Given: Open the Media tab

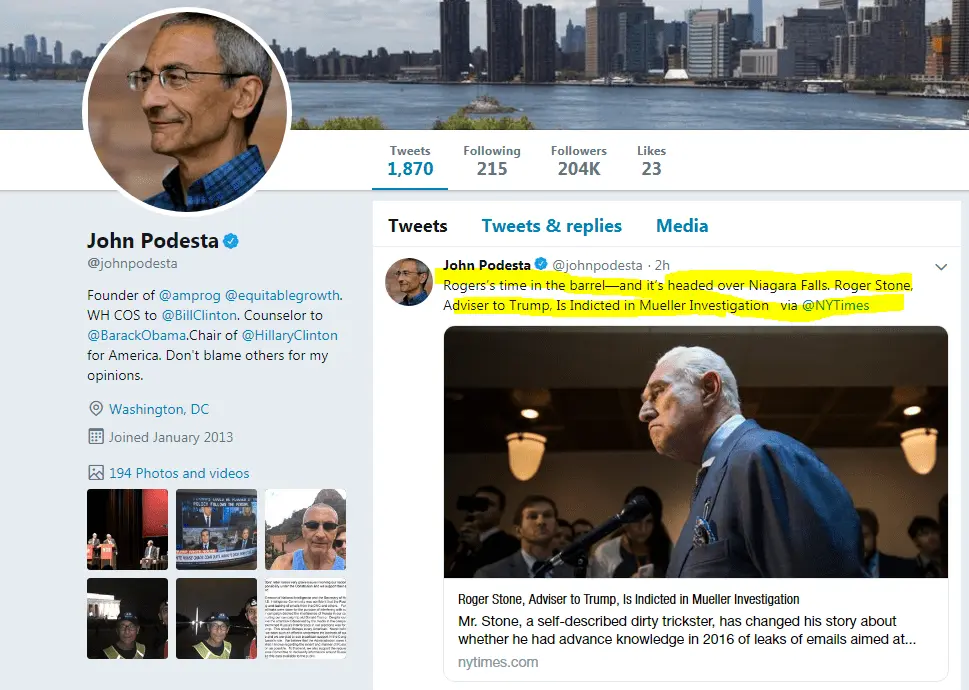Looking at the screenshot, I should click(682, 226).
